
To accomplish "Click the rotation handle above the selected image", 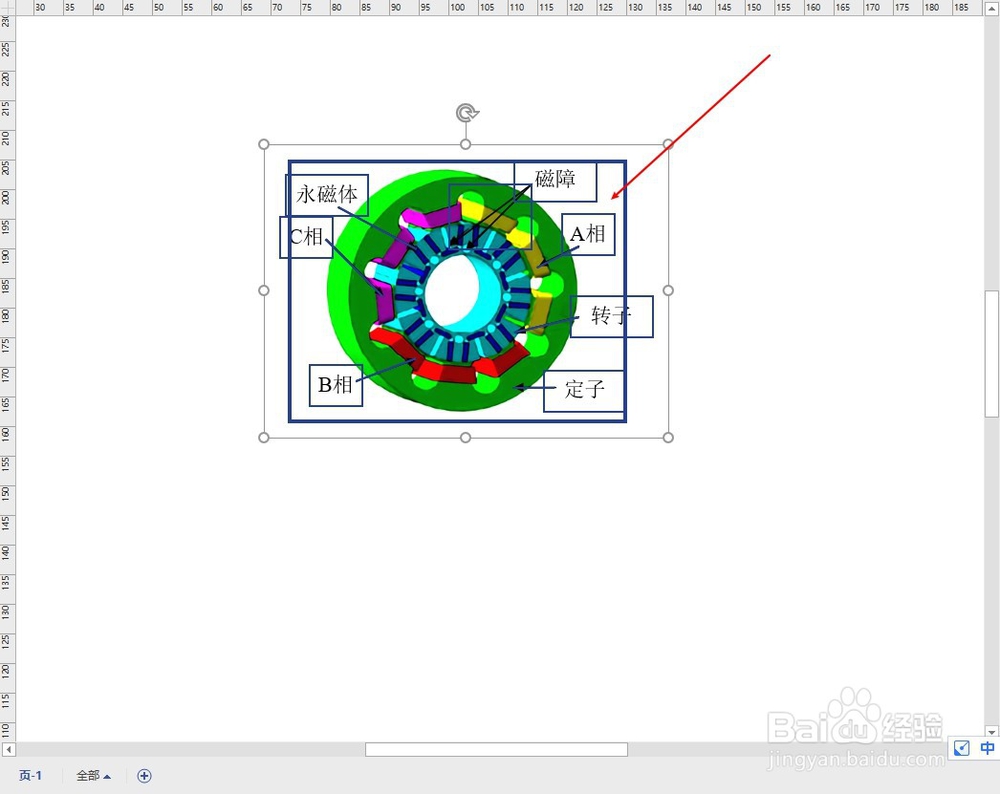I will click(x=467, y=113).
